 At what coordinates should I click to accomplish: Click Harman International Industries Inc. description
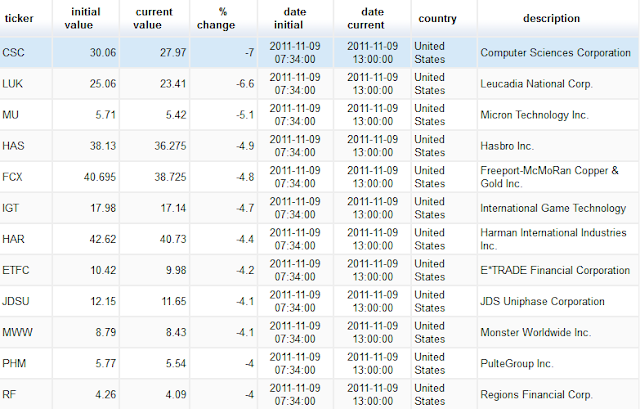click(553, 239)
